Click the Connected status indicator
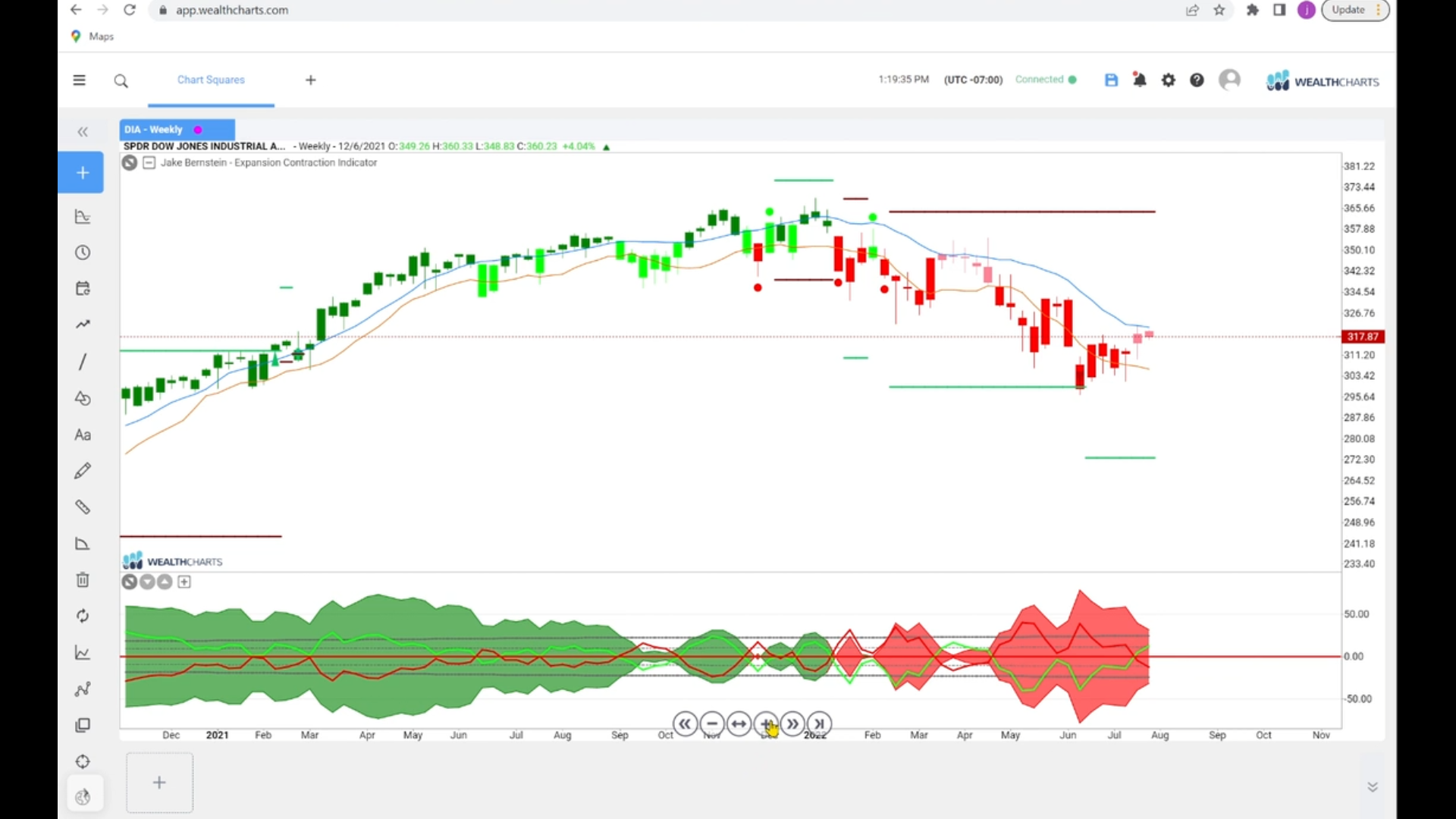This screenshot has width=1456, height=819. (x=1046, y=80)
